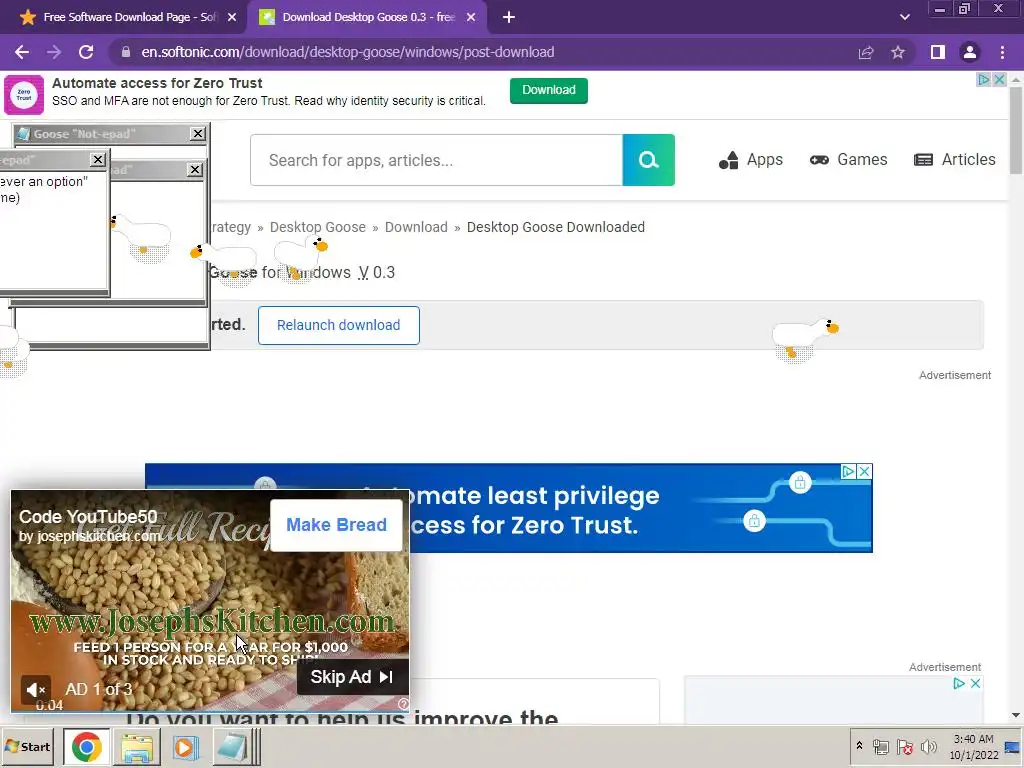Open the Chrome profile avatar icon

970,52
